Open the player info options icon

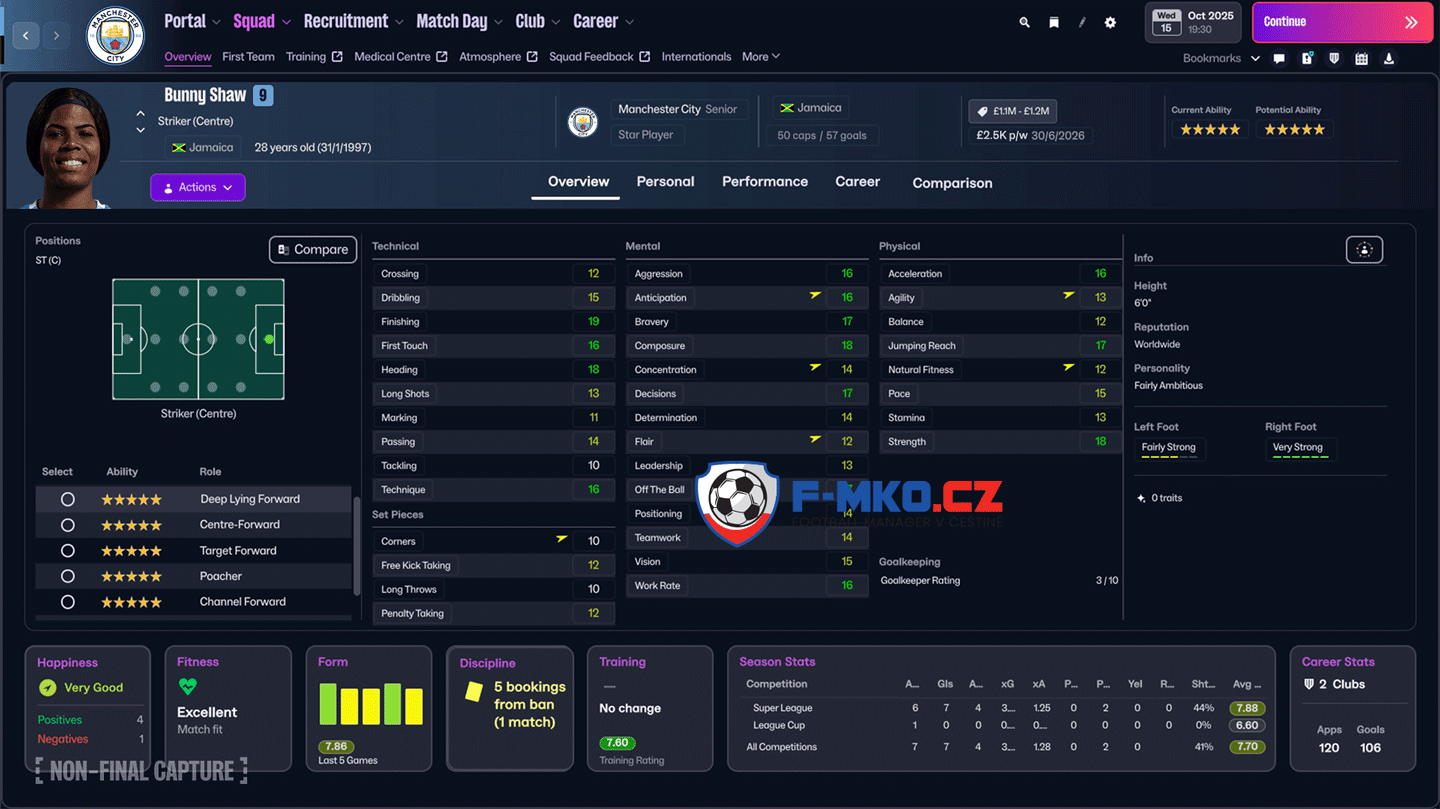pos(1365,250)
